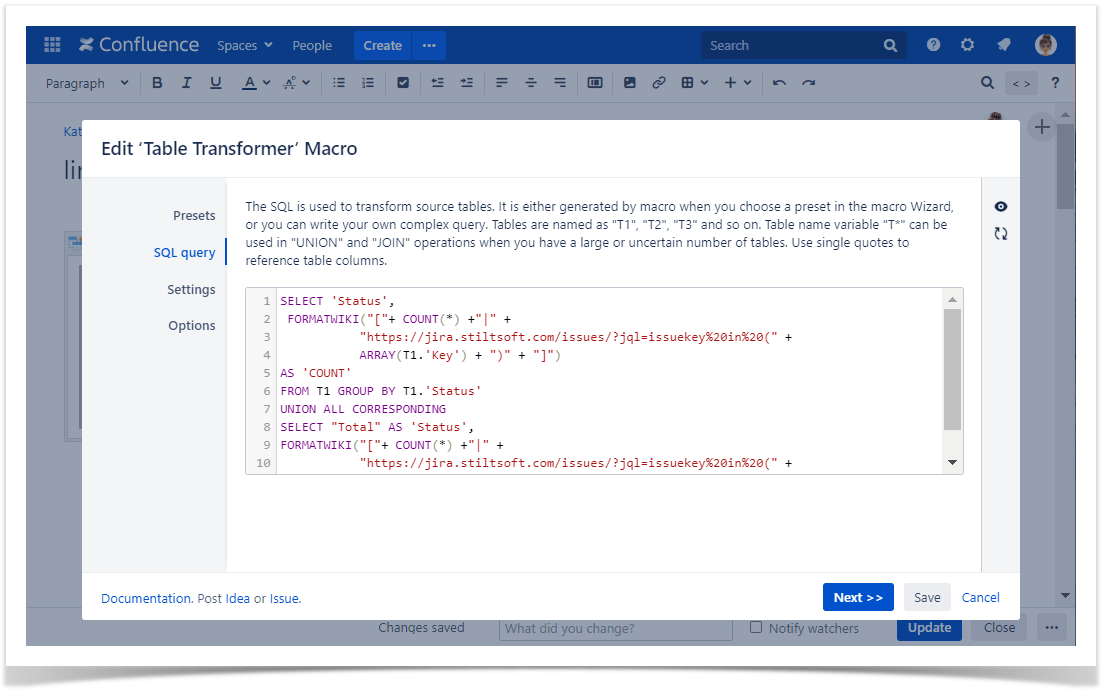The width and height of the screenshot is (1110, 695).
Task: Open the Documentation link
Action: (146, 599)
